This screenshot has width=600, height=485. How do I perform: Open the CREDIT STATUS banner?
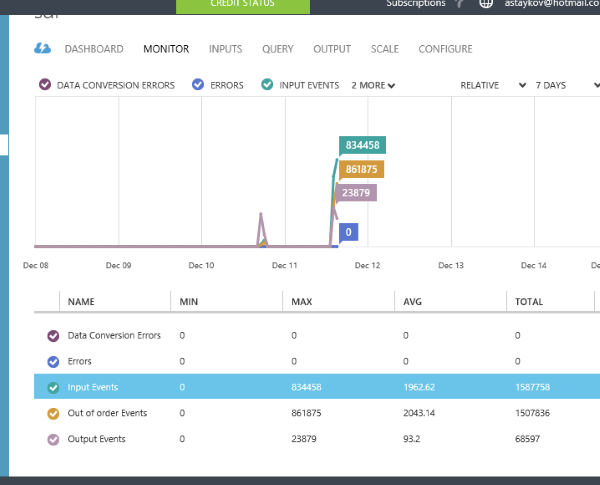pos(243,5)
